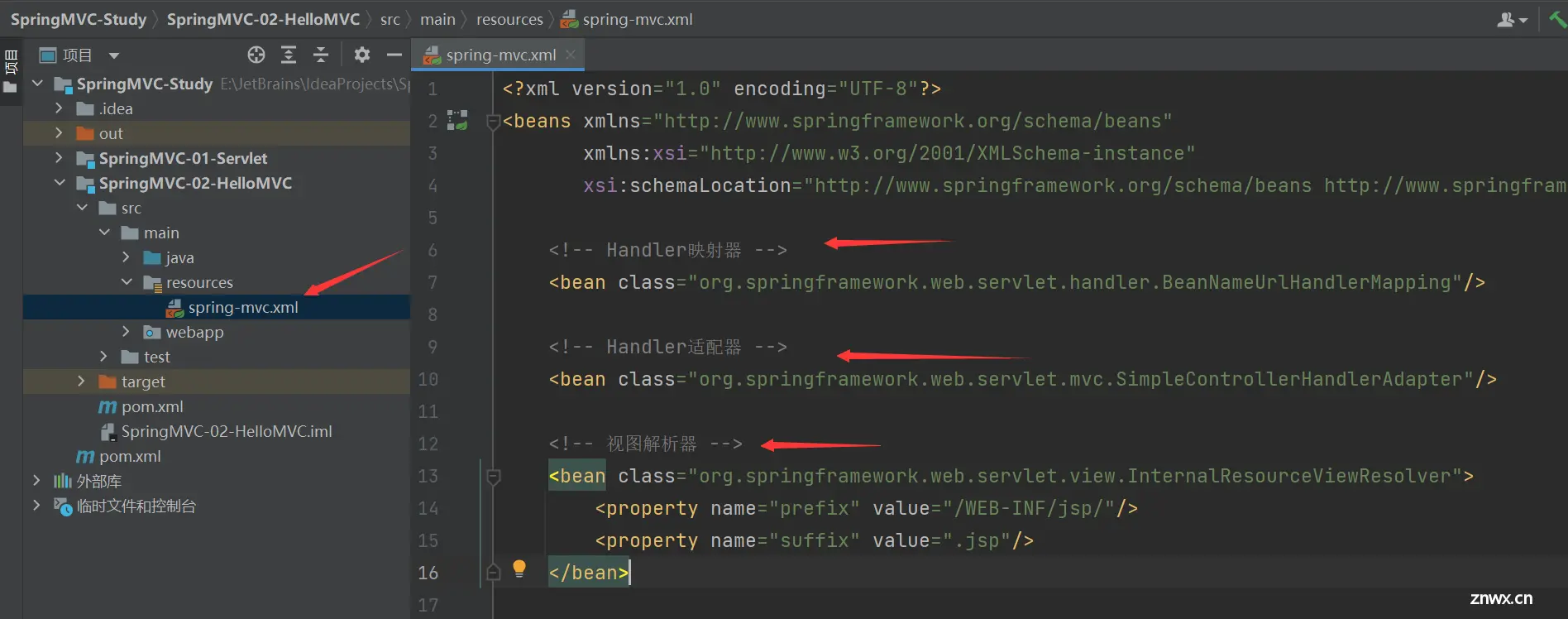Click the 临时文件和控制台 scratches icon
The height and width of the screenshot is (619, 1568).
click(63, 506)
